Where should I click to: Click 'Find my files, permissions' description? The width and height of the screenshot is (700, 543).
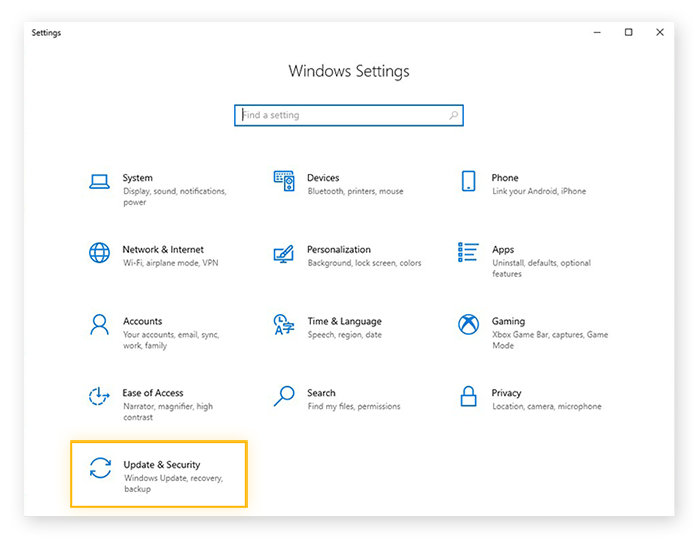point(354,406)
